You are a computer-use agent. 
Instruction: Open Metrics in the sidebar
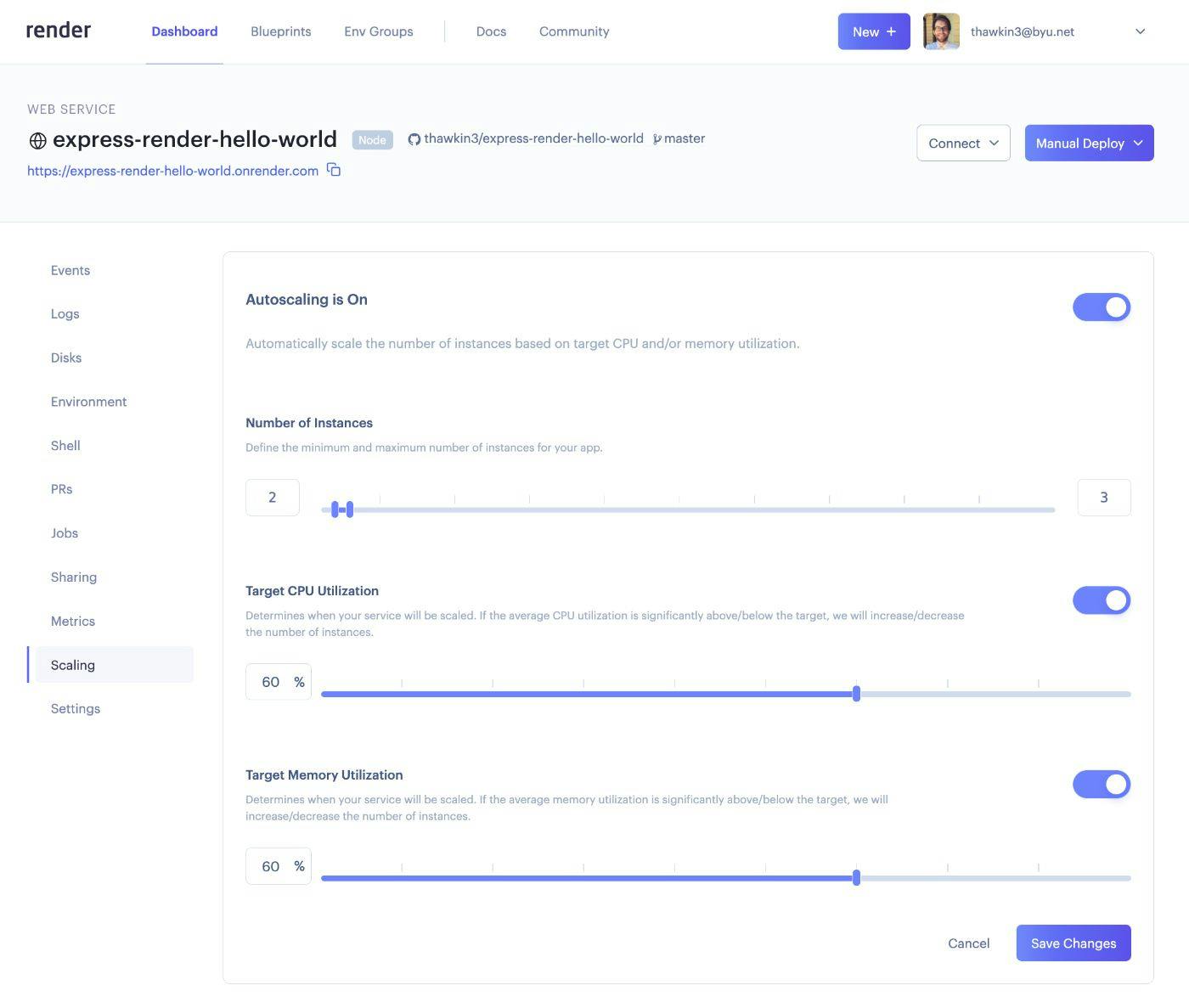click(73, 621)
